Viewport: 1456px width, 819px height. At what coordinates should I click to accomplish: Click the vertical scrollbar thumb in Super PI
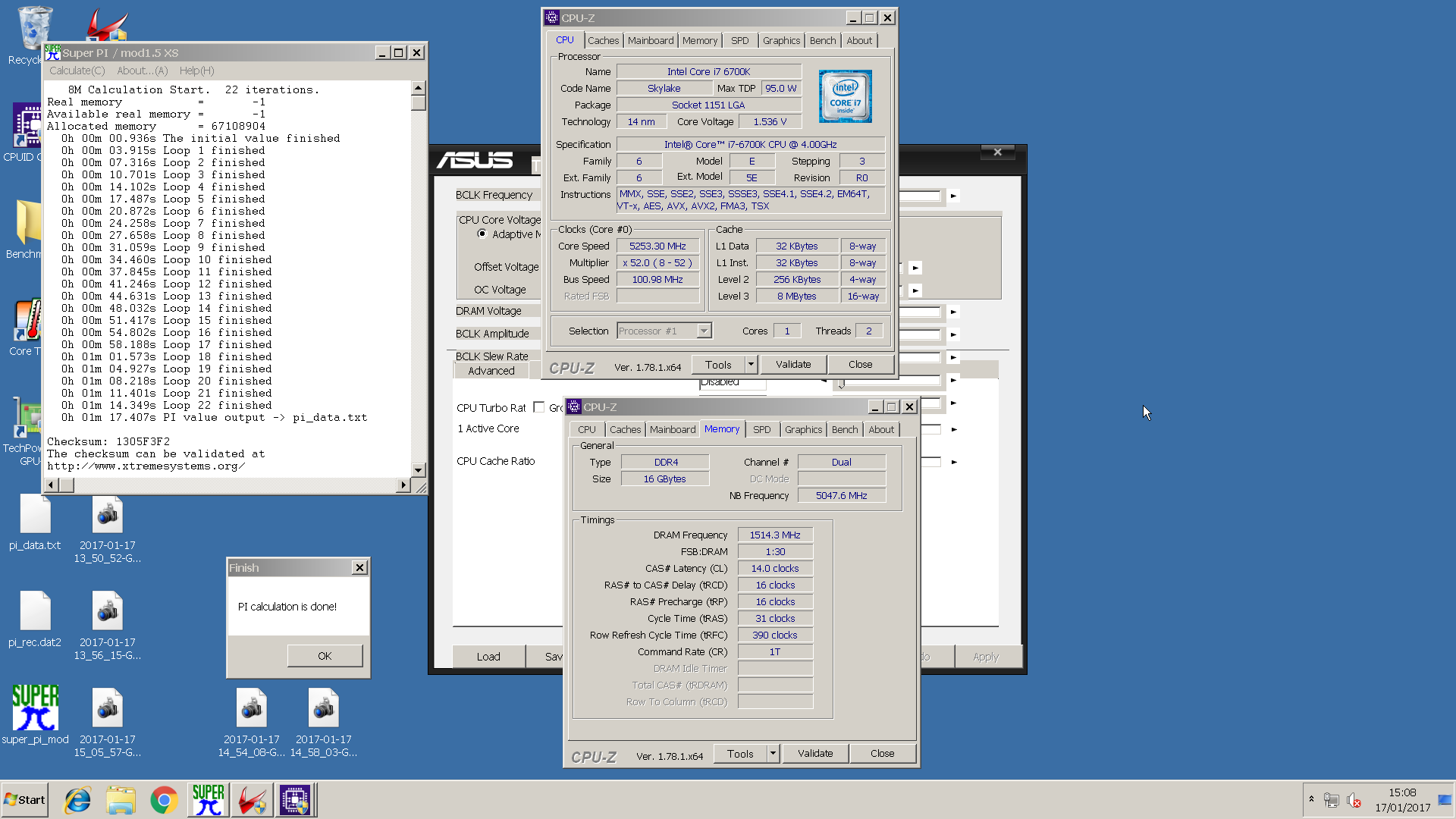(x=418, y=102)
